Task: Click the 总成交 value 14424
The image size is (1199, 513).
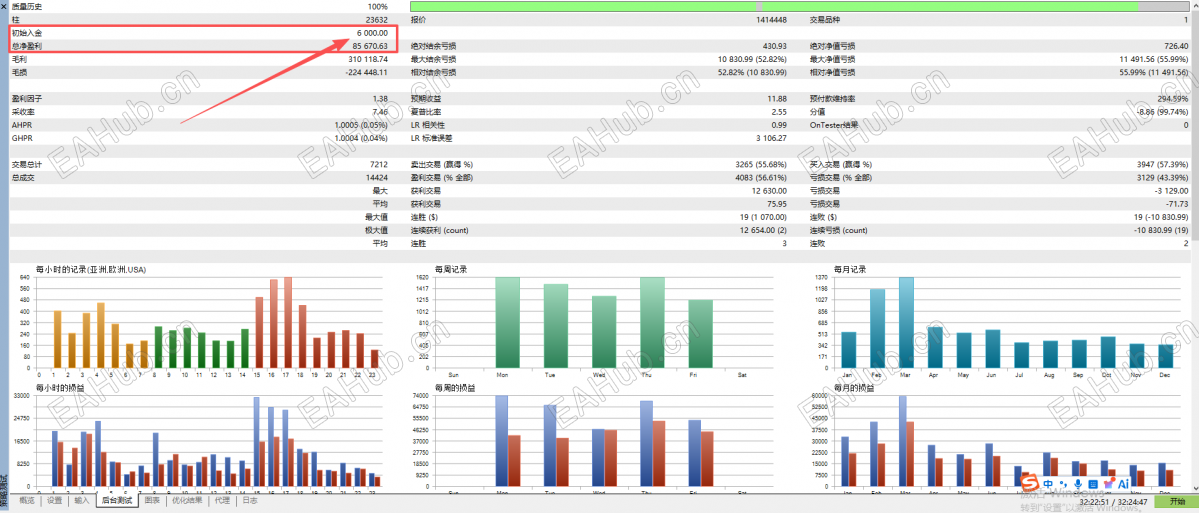Action: click(377, 177)
